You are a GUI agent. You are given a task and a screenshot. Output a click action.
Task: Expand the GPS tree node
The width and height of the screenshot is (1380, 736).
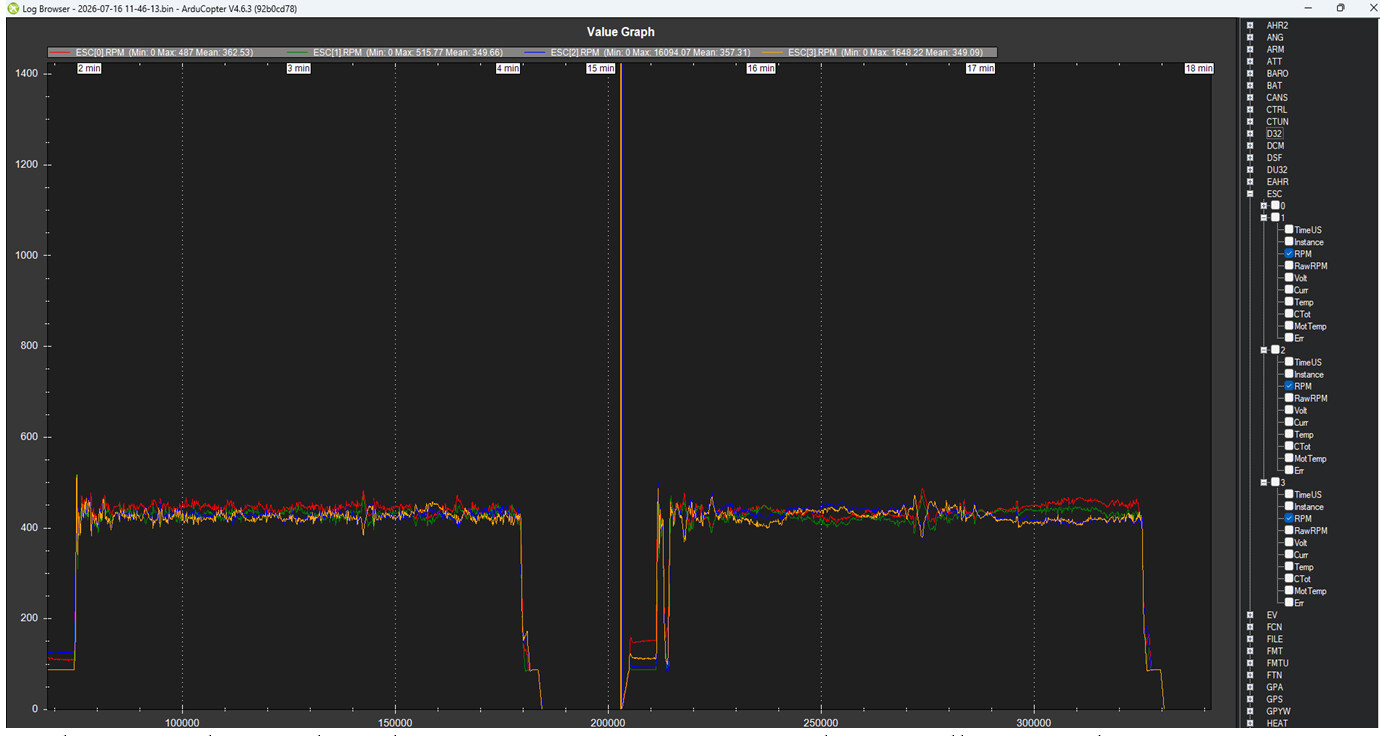[1250, 699]
